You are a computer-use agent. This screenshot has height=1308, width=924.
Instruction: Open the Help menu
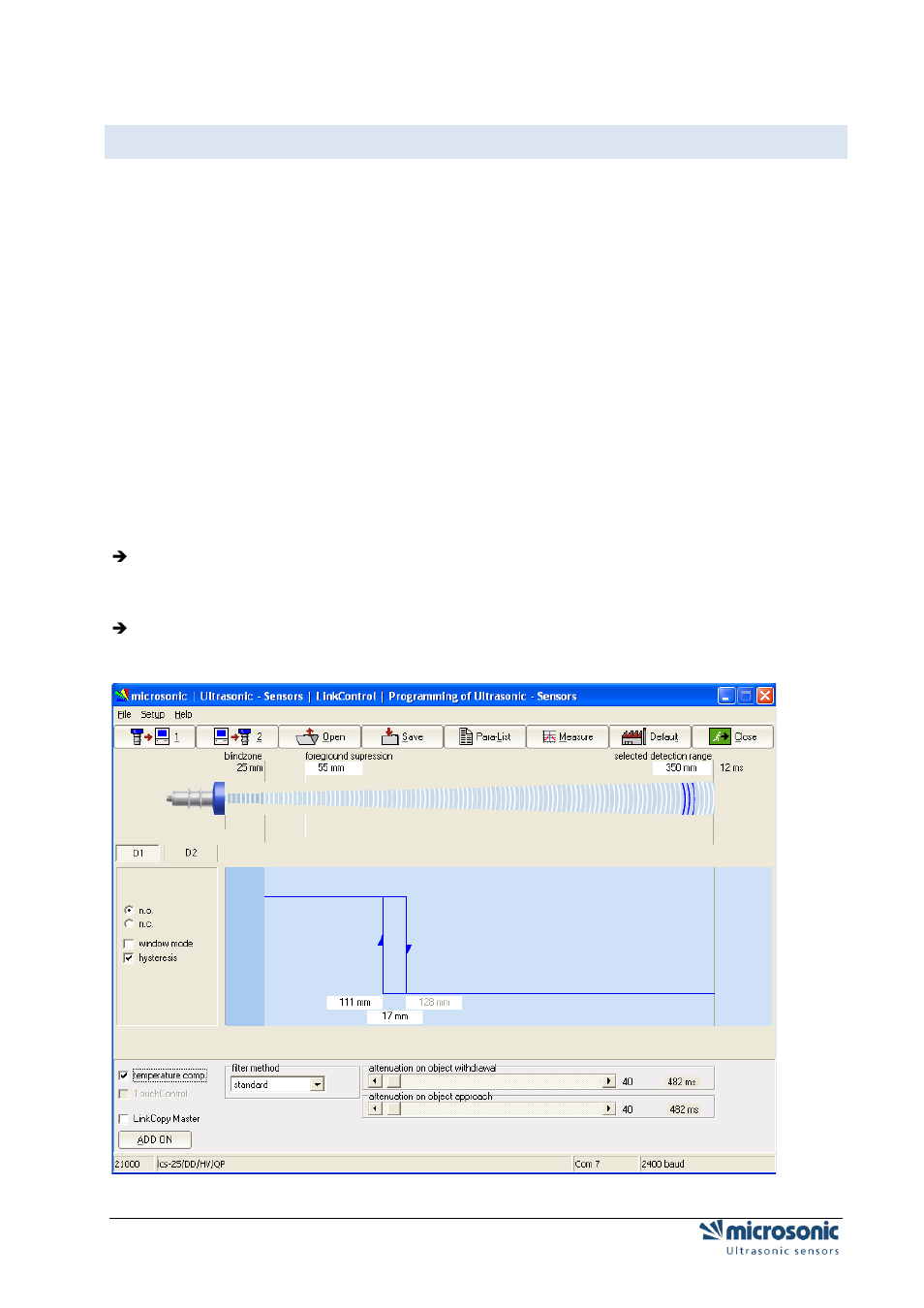point(183,714)
